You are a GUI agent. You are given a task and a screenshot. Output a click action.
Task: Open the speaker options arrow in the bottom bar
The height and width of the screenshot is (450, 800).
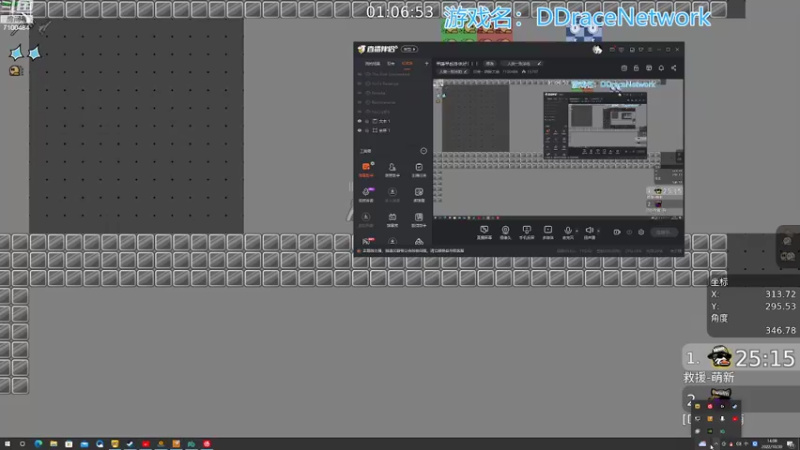pyautogui.click(x=598, y=231)
